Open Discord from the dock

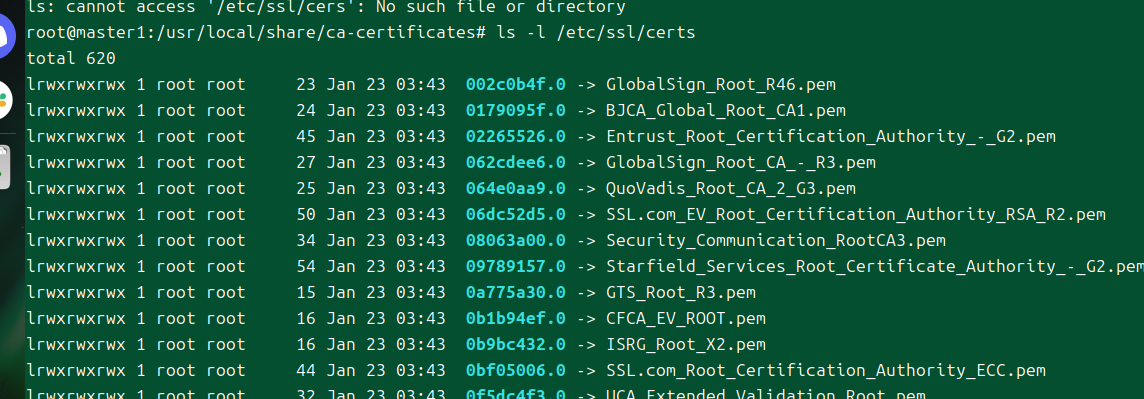6,36
